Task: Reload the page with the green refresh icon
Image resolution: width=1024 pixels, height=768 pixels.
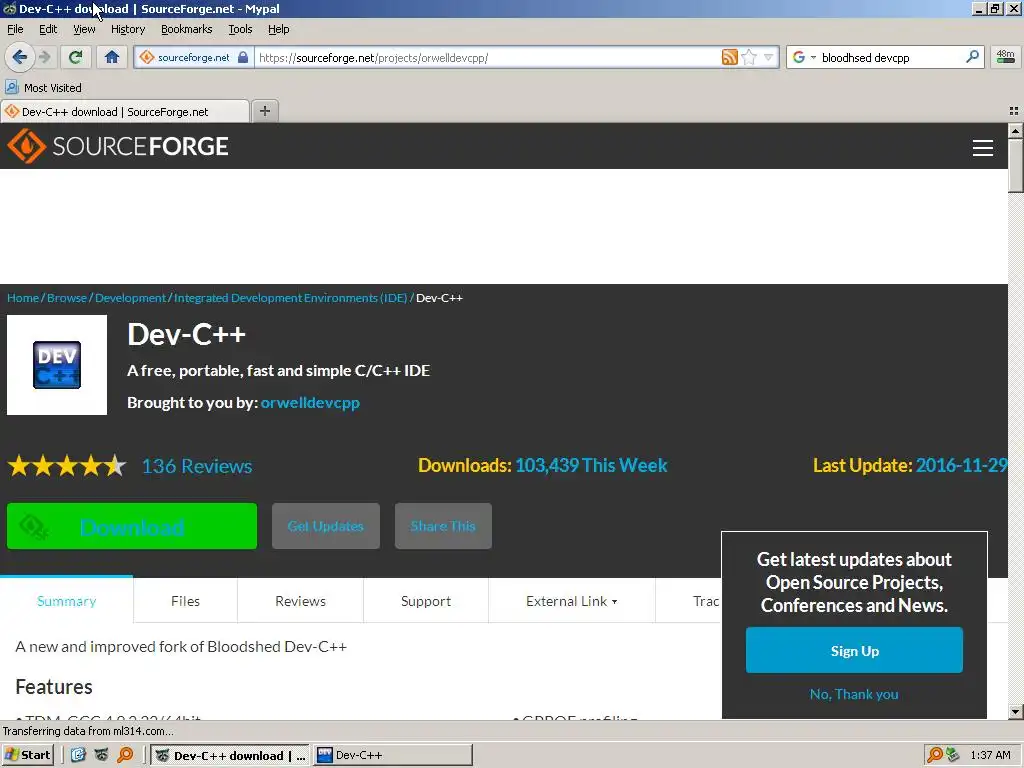Action: pyautogui.click(x=76, y=57)
